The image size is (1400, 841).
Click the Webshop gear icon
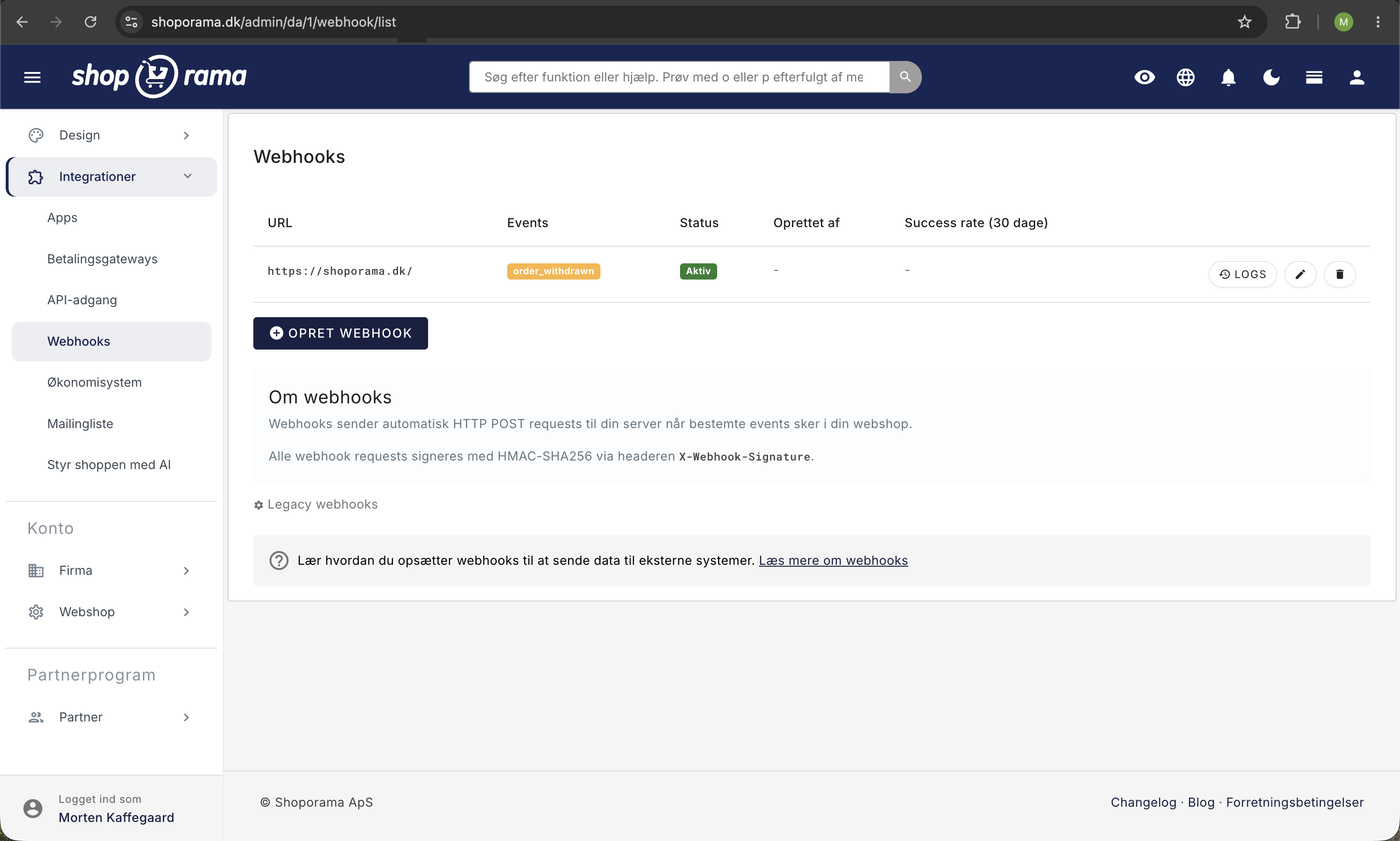(36, 612)
